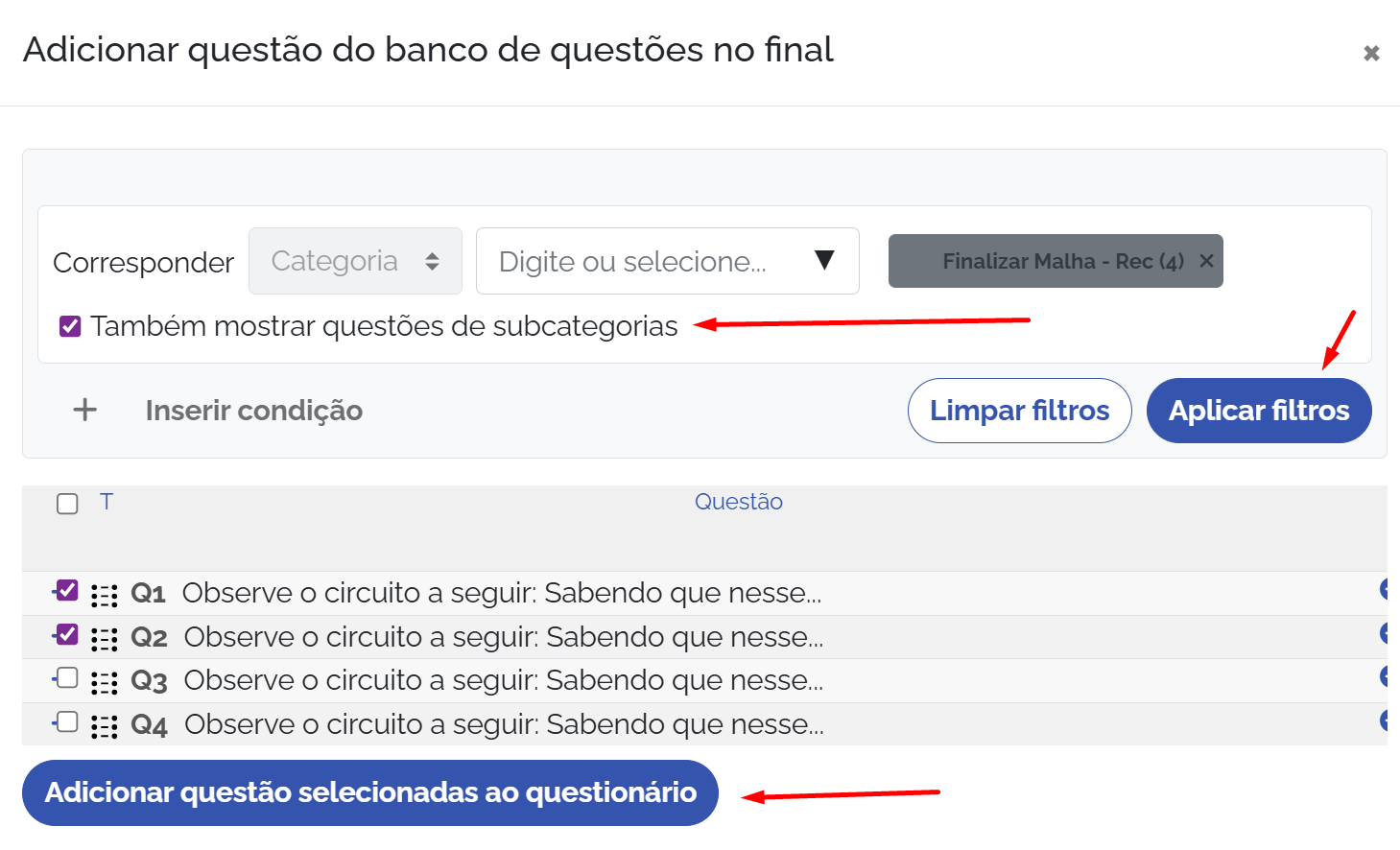Click the question type icon beside Q4

(105, 726)
